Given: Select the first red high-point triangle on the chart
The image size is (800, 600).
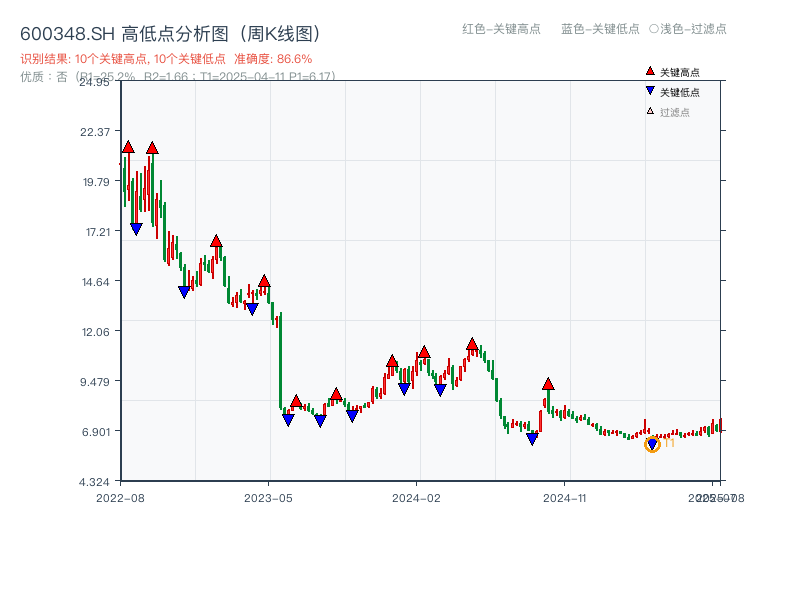Looking at the screenshot, I should (x=127, y=146).
